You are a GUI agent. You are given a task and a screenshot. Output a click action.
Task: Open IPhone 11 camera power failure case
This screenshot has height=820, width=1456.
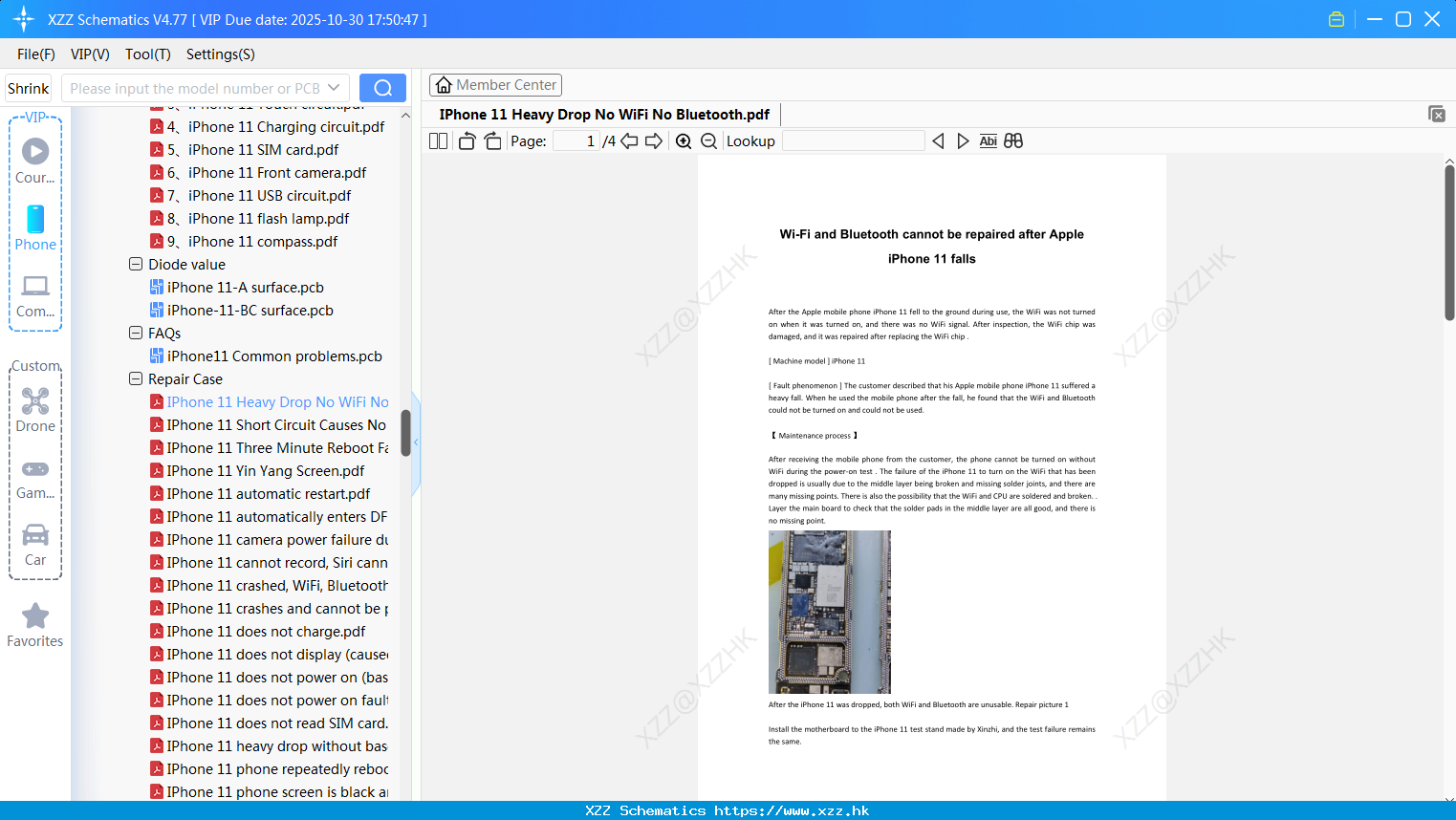click(269, 539)
